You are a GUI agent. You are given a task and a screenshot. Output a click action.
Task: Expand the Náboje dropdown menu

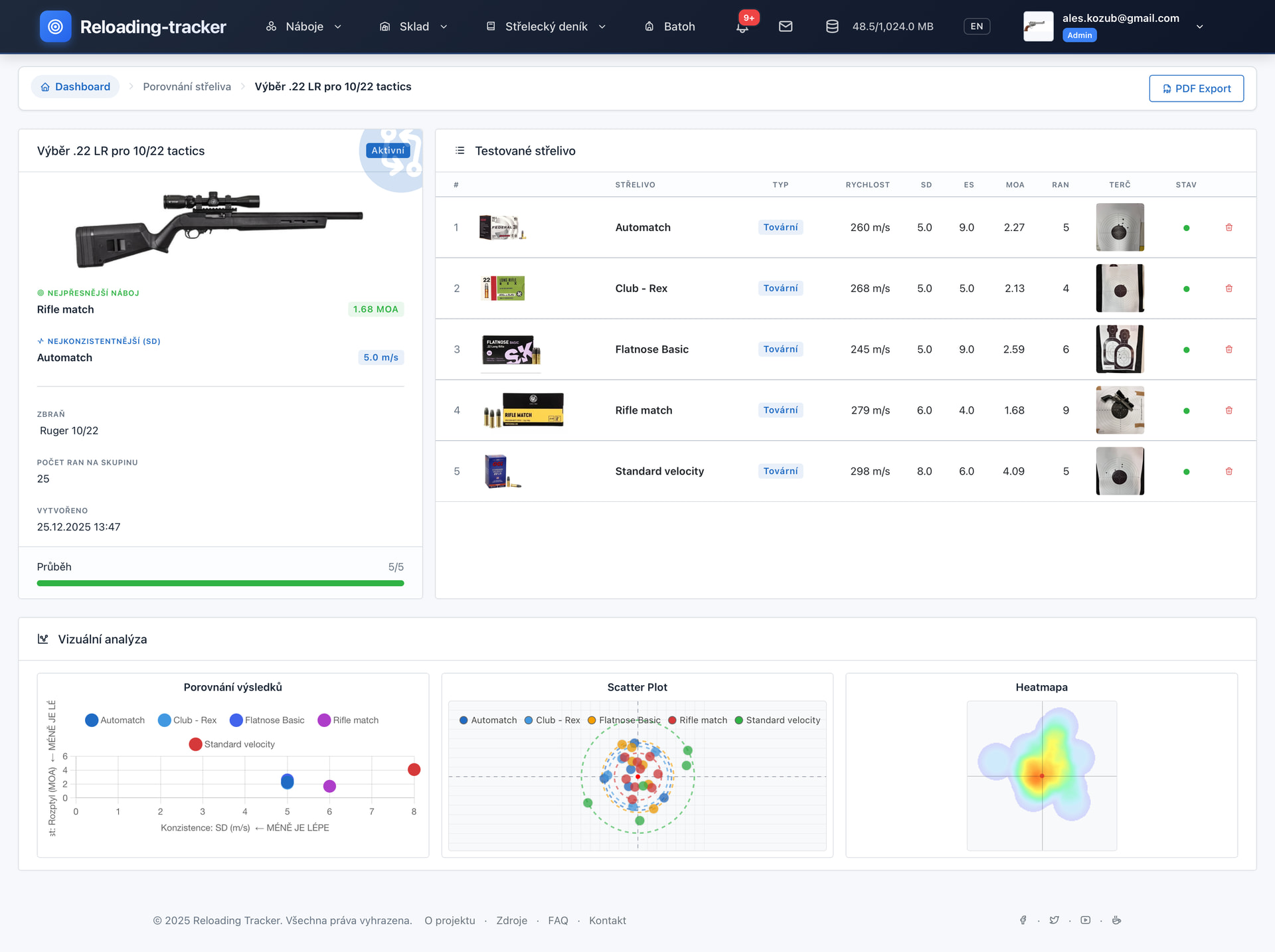click(304, 27)
